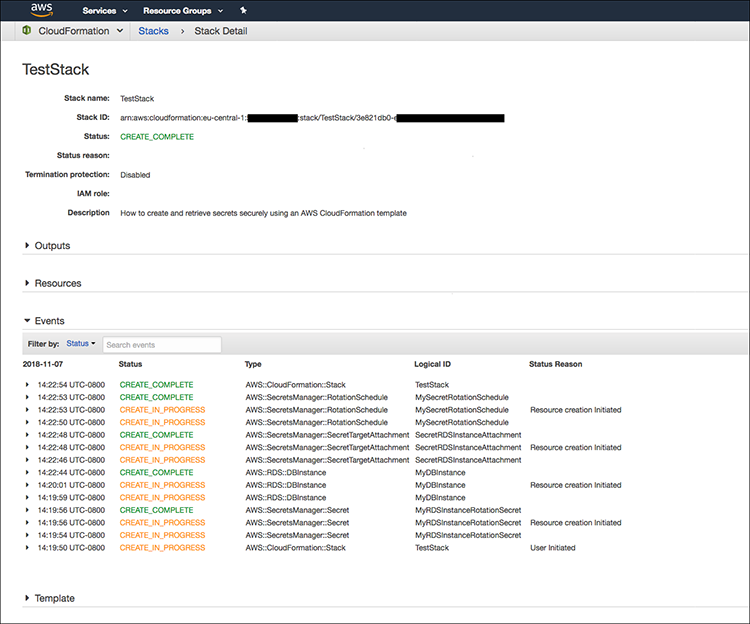Viewport: 750px width, 624px height.
Task: Expand the 14:22:46 event row
Action: (x=27, y=460)
